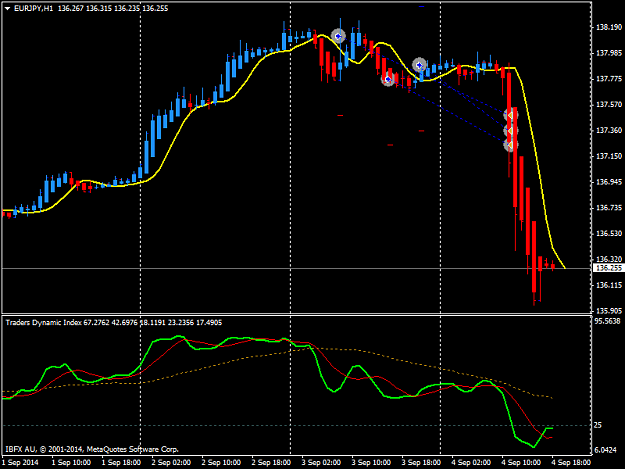
Task: Click the 95.5638 indicator scale value
Action: tap(607, 321)
